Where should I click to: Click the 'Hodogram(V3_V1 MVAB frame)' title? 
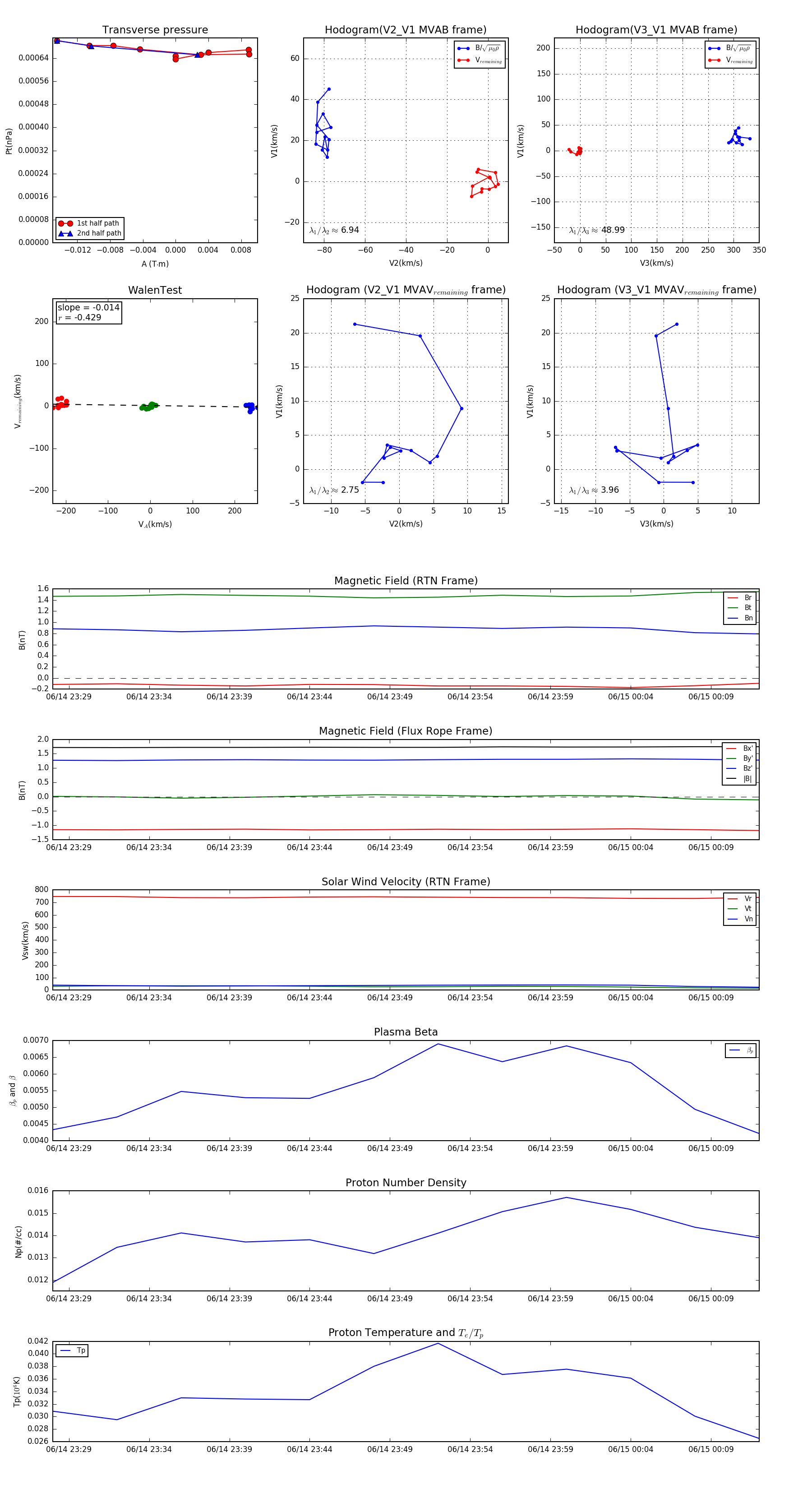[656, 30]
